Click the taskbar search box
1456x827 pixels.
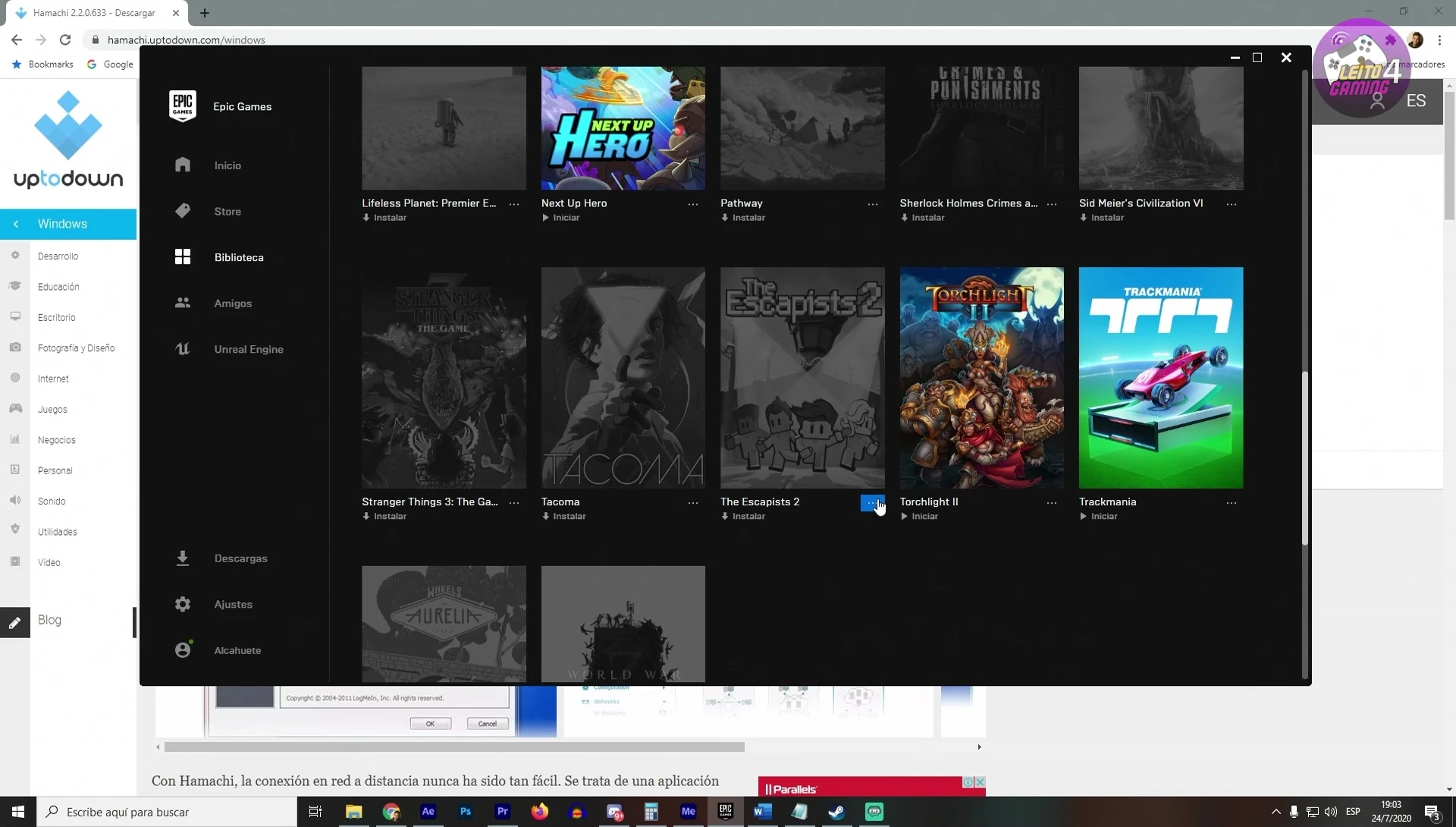[x=167, y=812]
